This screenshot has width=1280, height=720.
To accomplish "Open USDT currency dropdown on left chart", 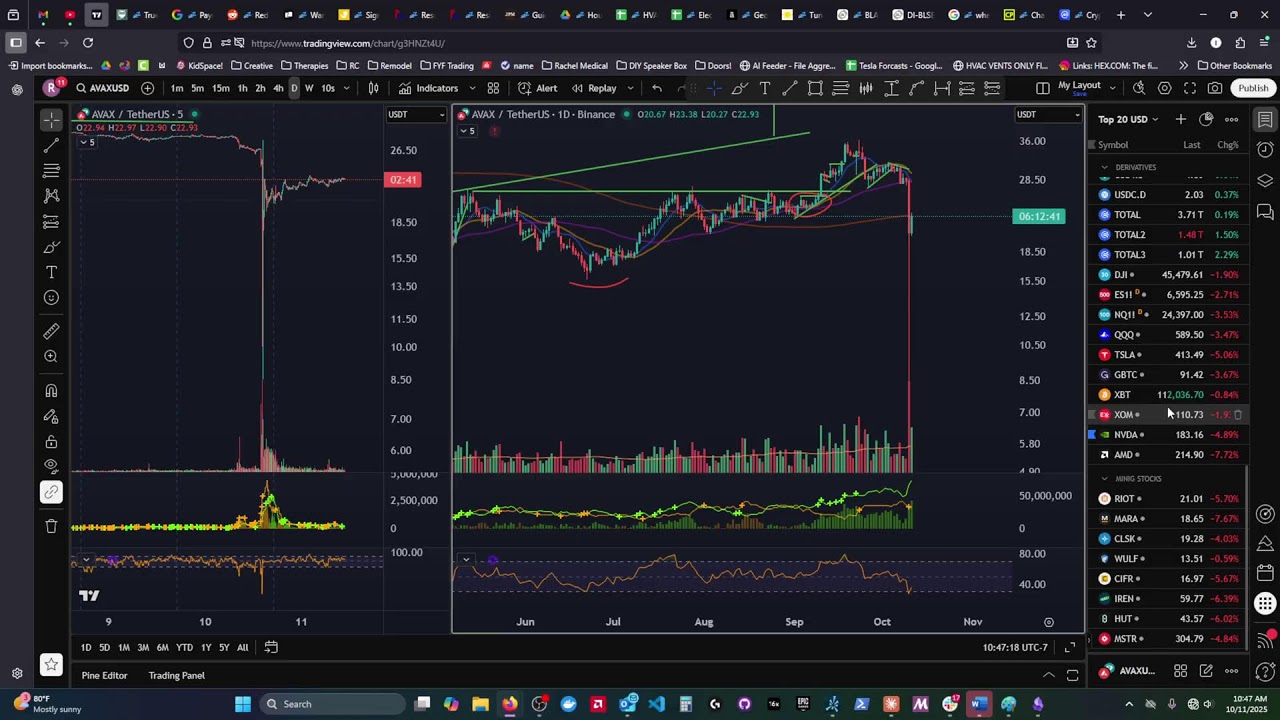I will pyautogui.click(x=416, y=115).
